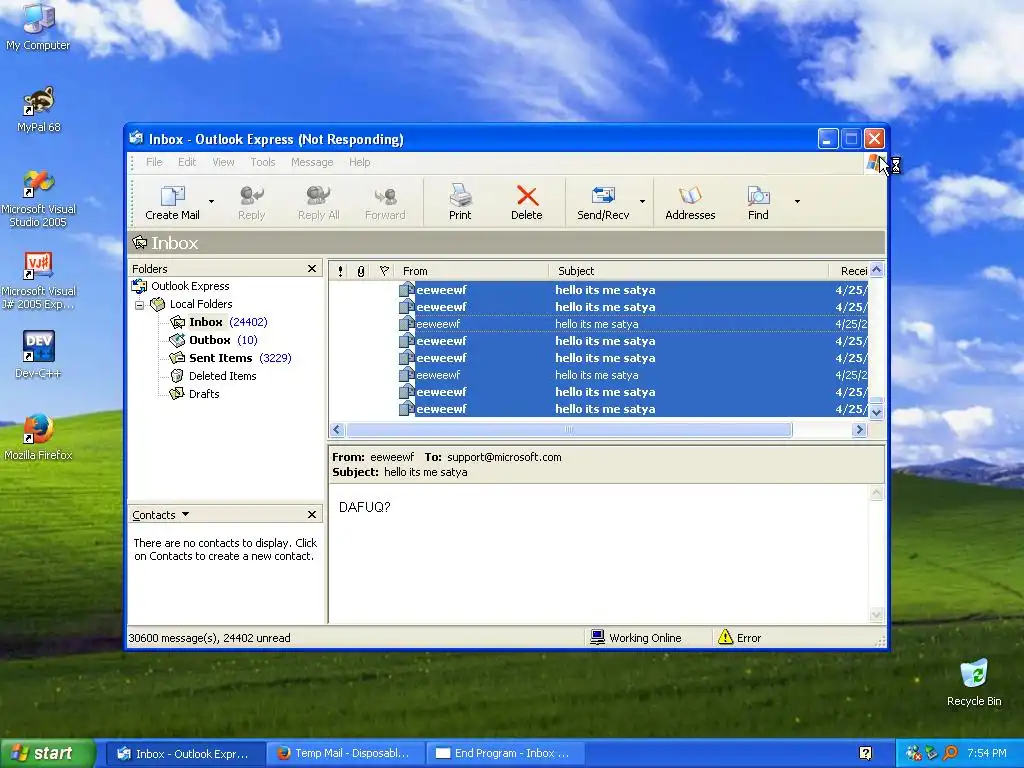Open the Addresses book
This screenshot has height=768, width=1024.
[x=690, y=202]
